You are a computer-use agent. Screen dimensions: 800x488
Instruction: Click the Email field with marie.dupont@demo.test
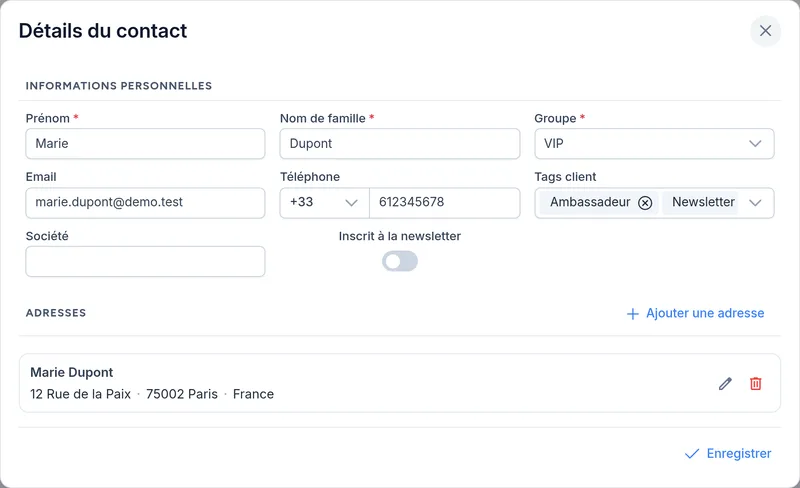click(x=145, y=203)
